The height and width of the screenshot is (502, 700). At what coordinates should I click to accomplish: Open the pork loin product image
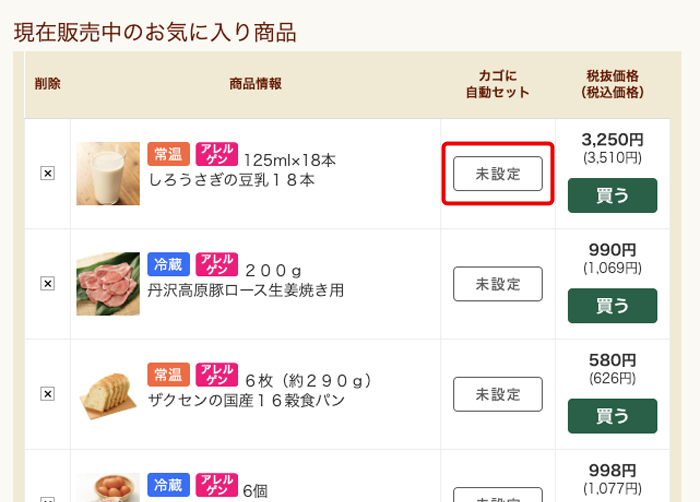(108, 283)
